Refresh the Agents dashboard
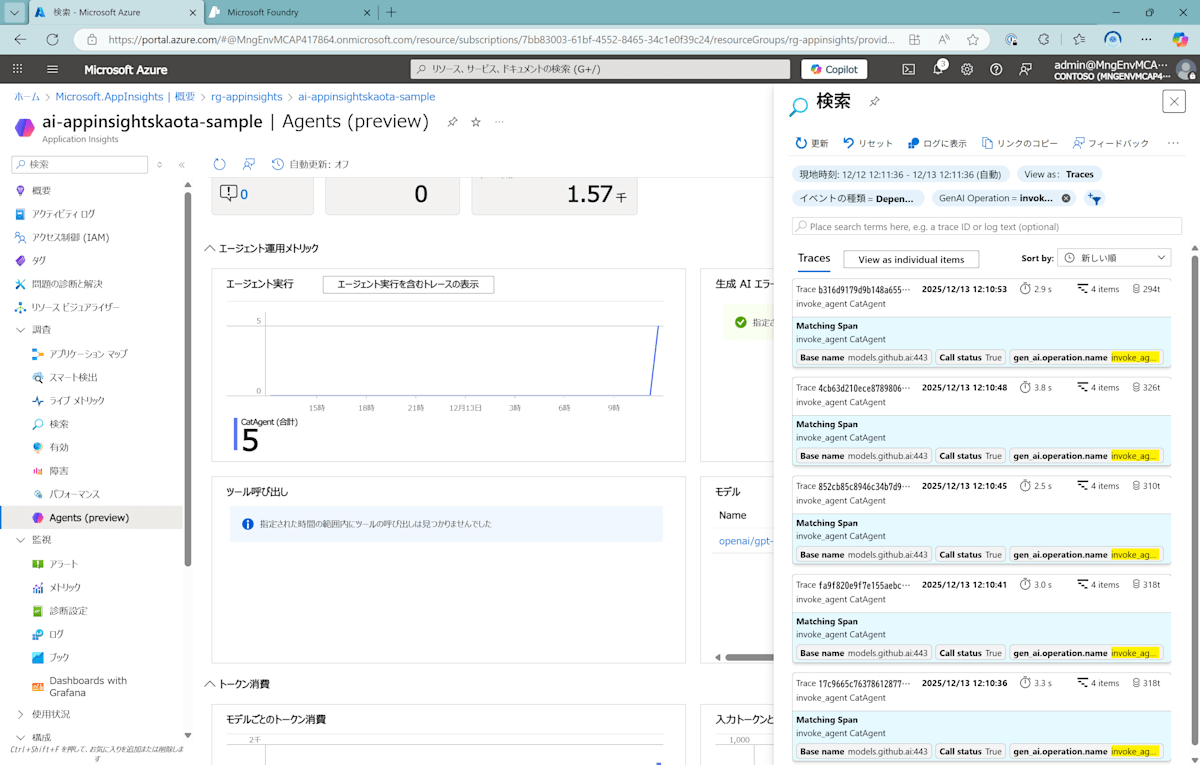This screenshot has width=1200, height=765. click(x=220, y=164)
